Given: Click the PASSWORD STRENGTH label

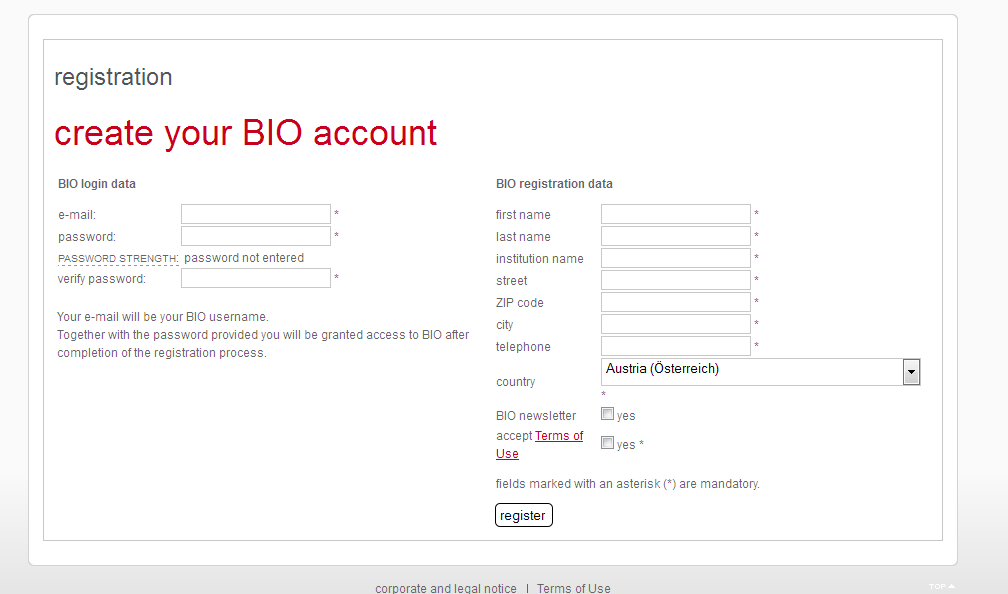Looking at the screenshot, I should click(118, 258).
